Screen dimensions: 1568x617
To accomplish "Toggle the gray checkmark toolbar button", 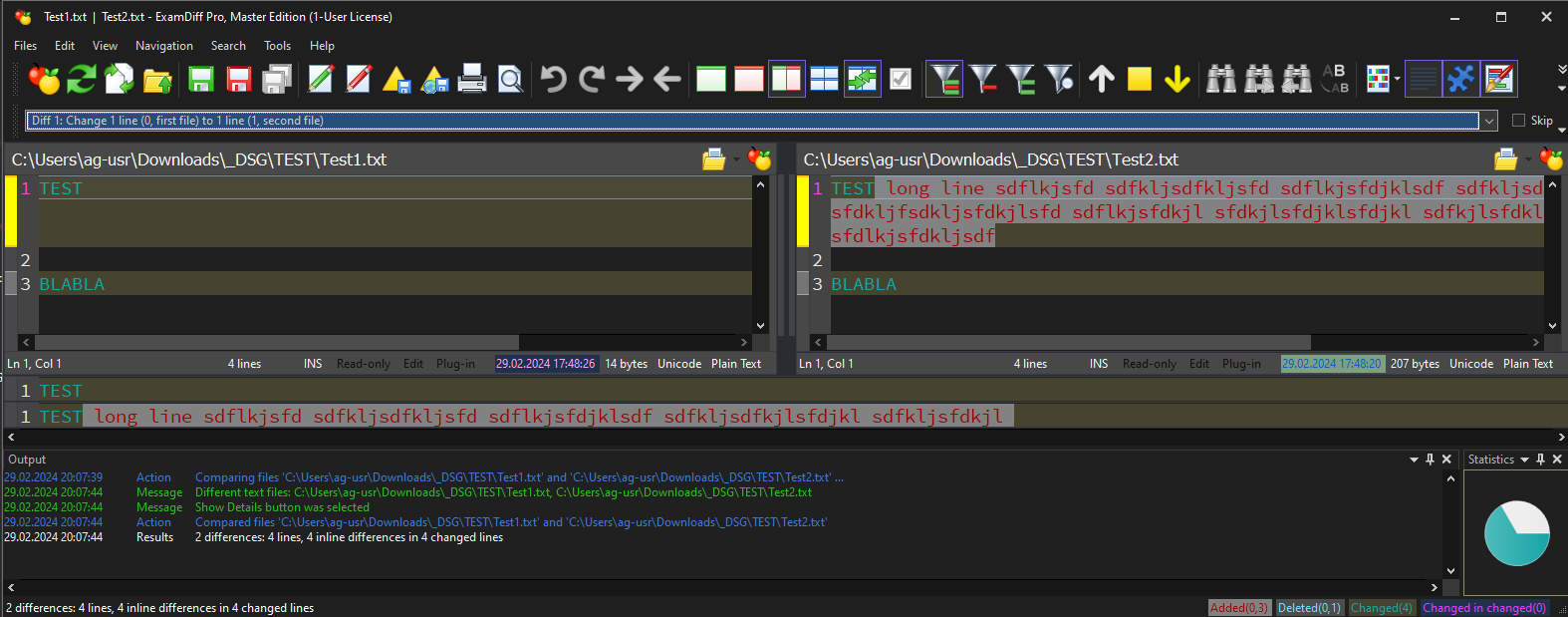I will click(x=901, y=79).
